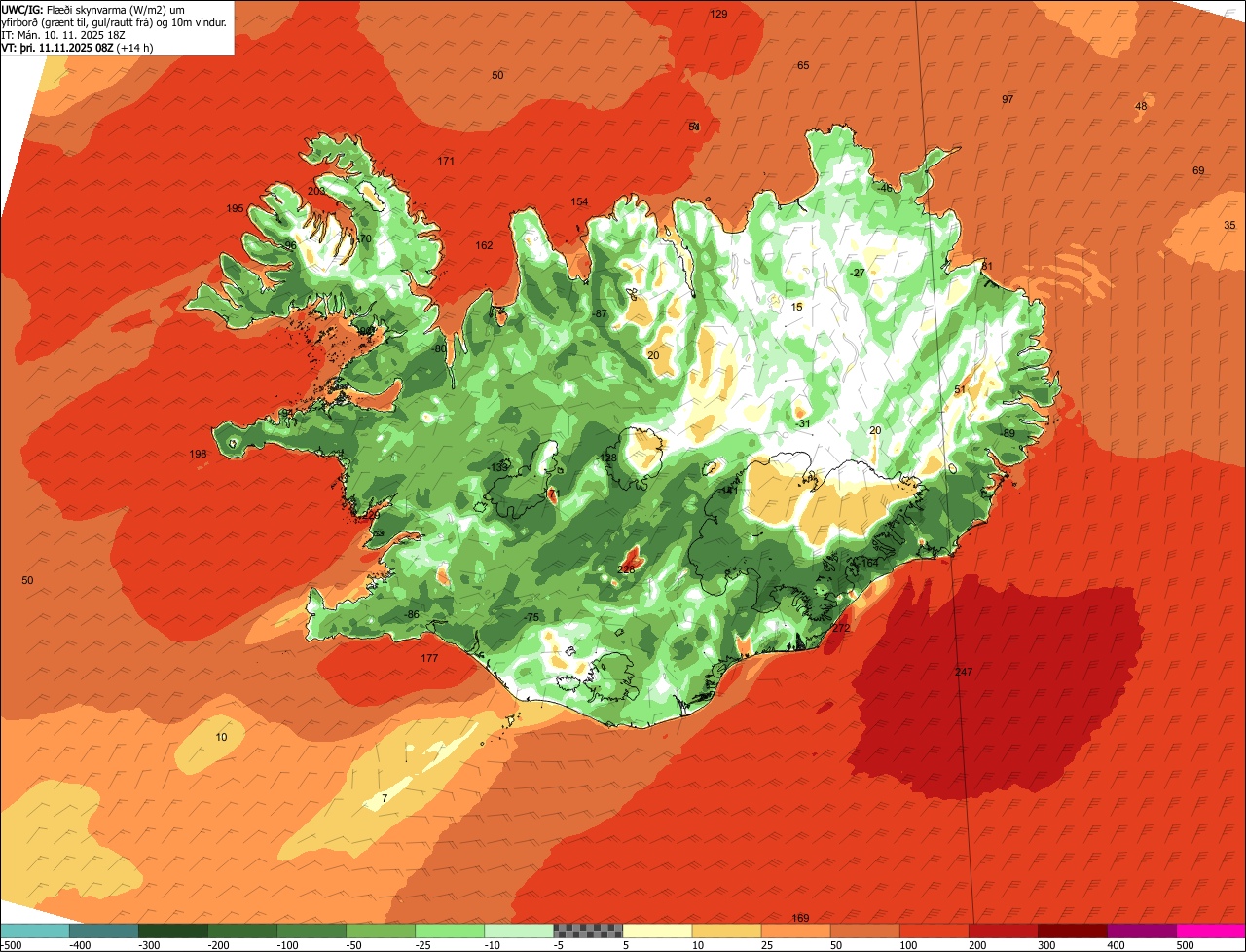Click the red legend swatch between 200 and 300
The image size is (1246, 952).
click(x=1003, y=931)
